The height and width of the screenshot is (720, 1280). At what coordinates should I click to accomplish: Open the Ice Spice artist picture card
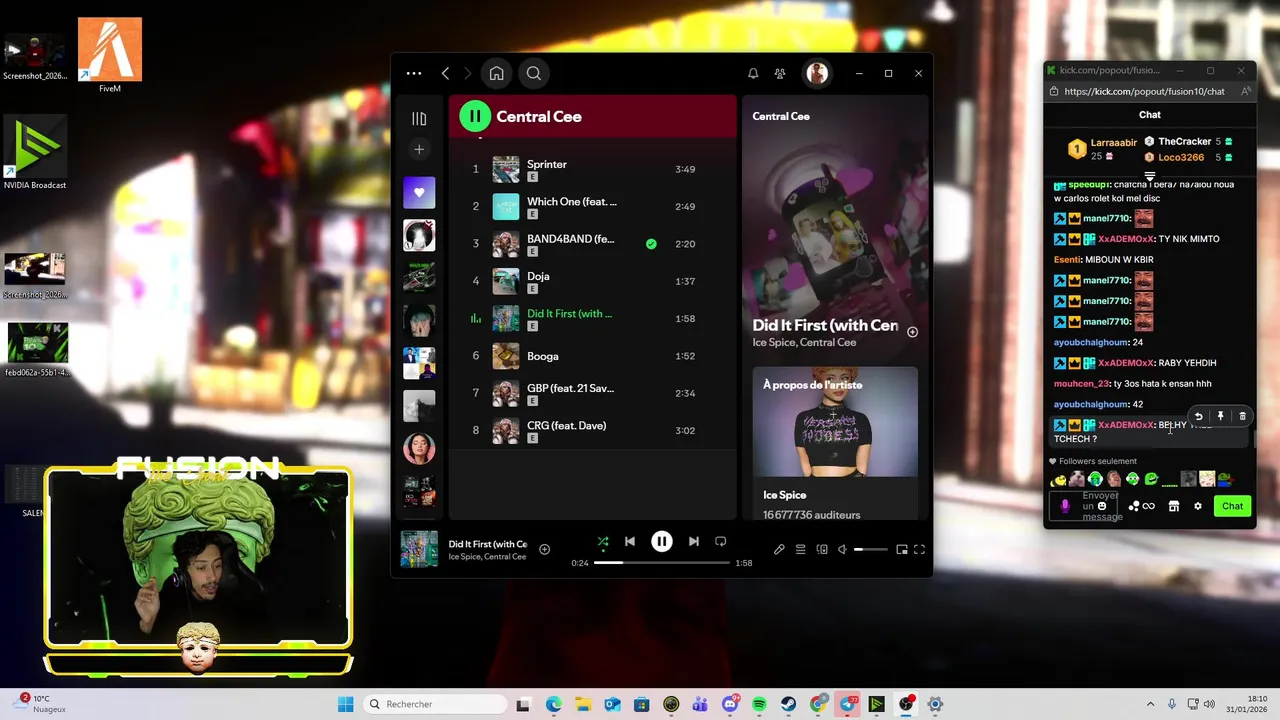pos(835,423)
